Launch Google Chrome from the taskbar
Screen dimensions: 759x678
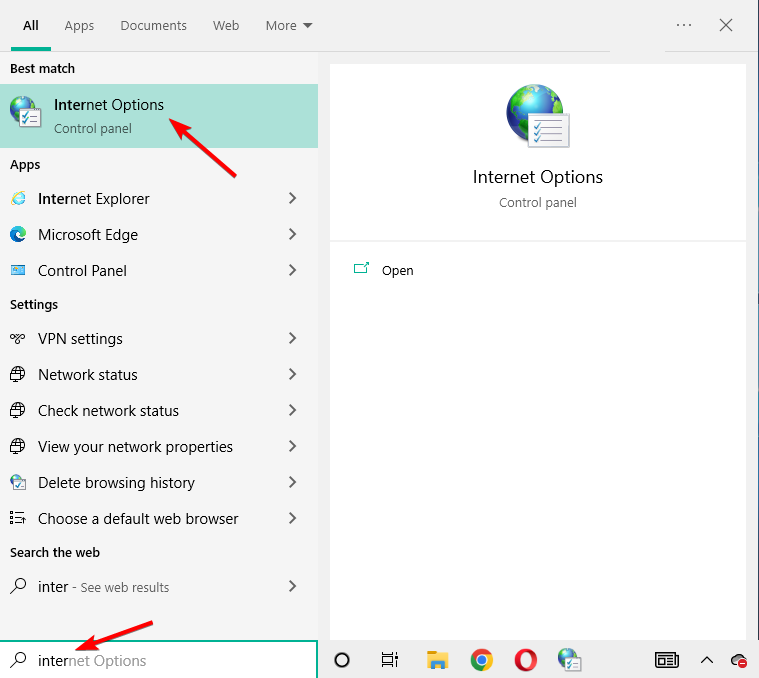(482, 660)
